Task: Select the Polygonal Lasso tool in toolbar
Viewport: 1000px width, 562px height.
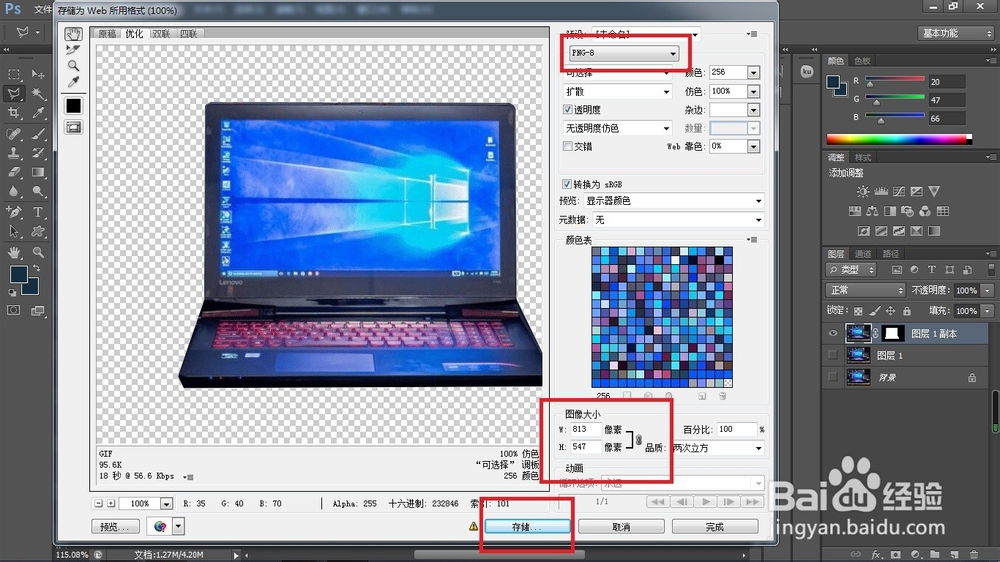Action: [x=13, y=94]
